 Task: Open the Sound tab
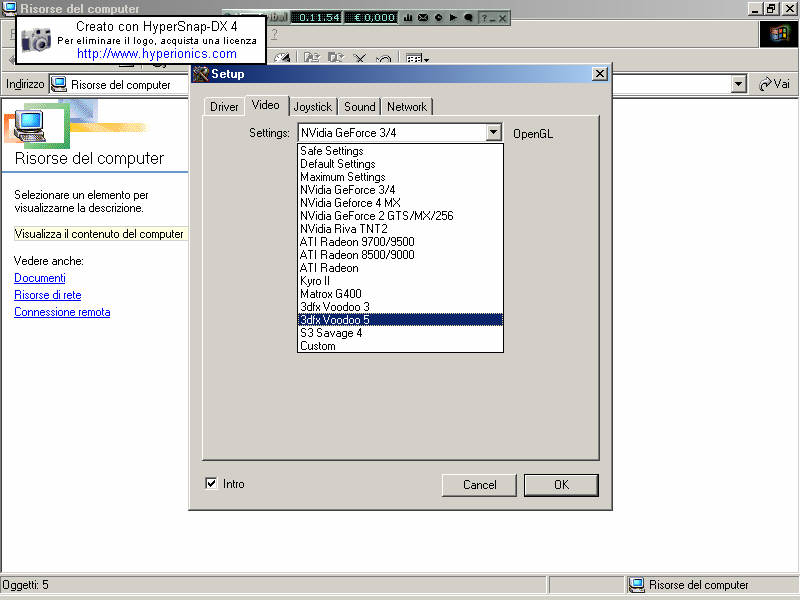tap(359, 107)
